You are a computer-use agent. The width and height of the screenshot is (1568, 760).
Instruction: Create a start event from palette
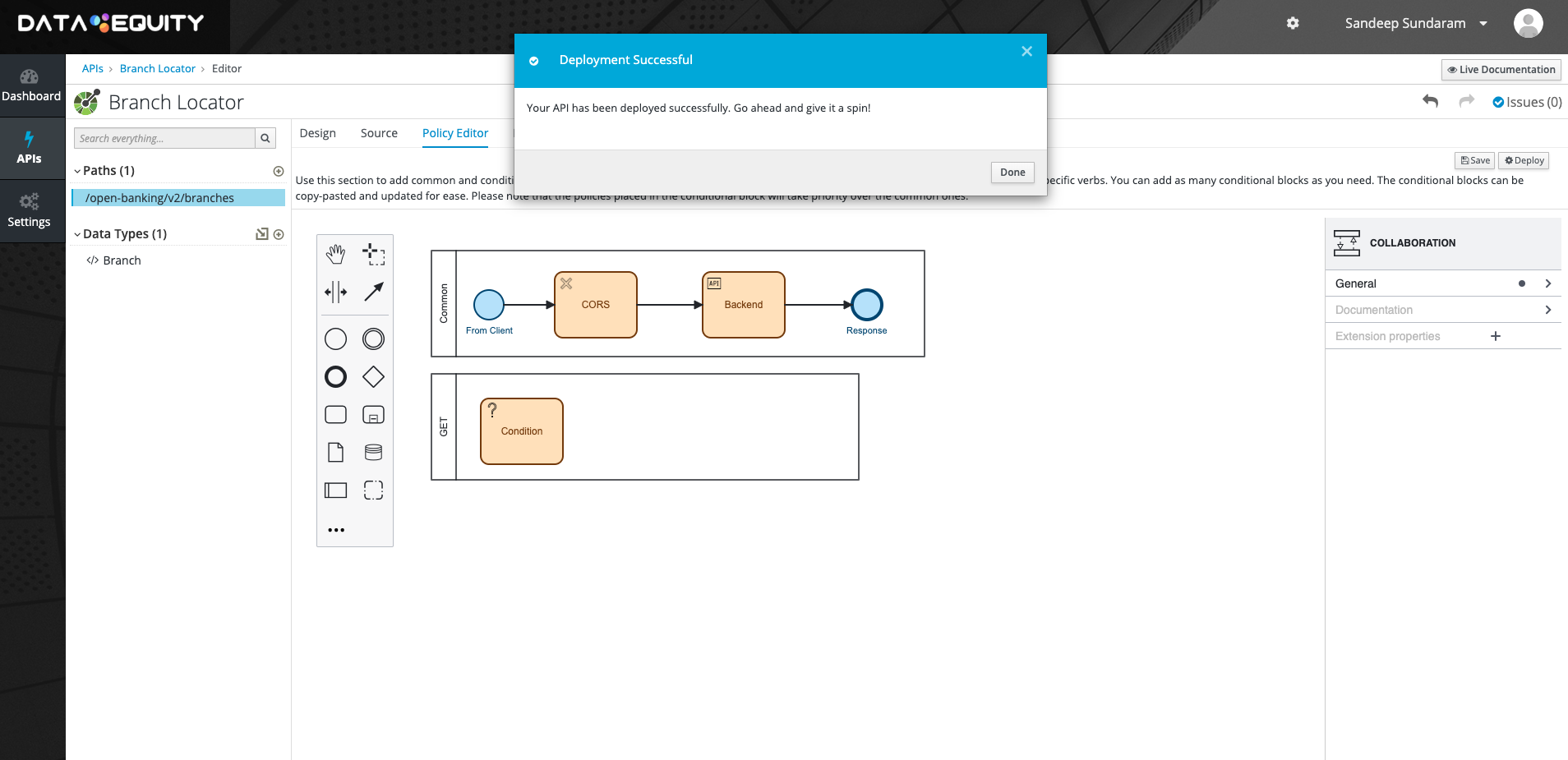pyautogui.click(x=335, y=339)
